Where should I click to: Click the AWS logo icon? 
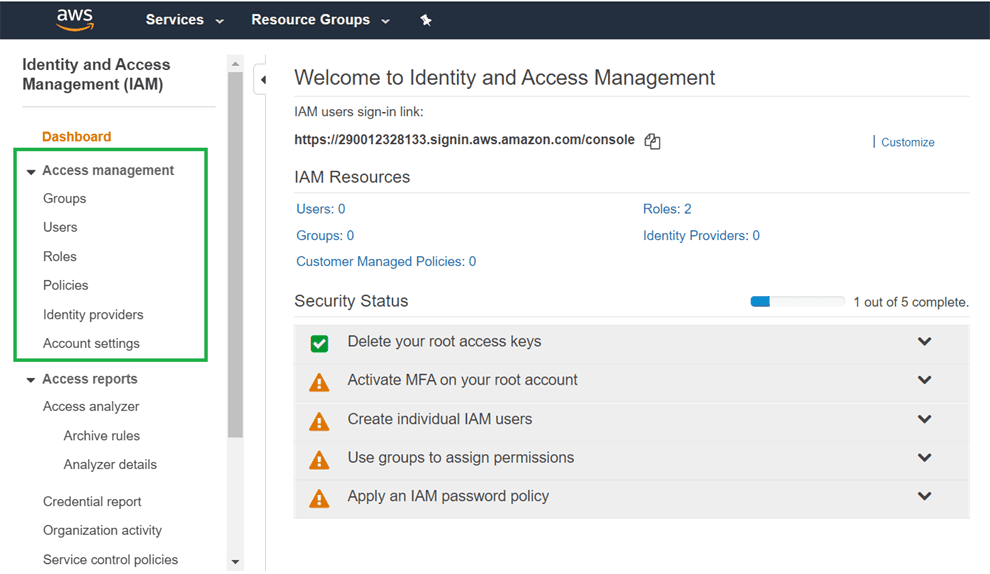75,20
